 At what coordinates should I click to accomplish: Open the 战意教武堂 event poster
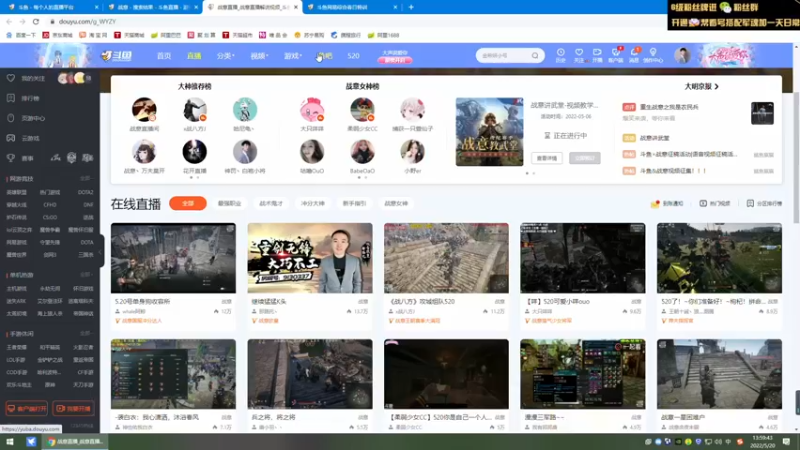click(x=489, y=132)
